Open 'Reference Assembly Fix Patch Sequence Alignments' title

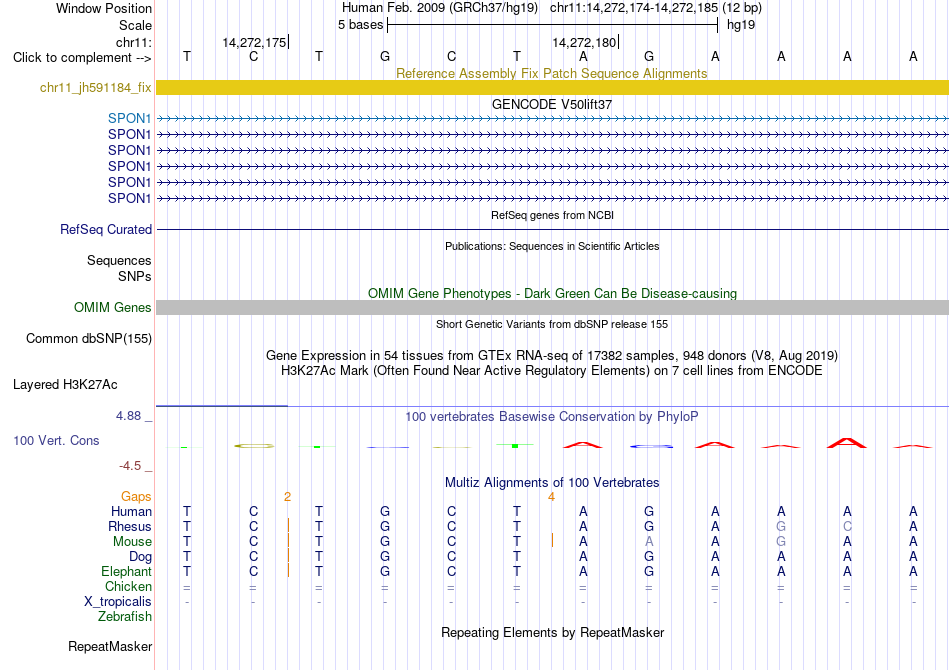coord(552,73)
